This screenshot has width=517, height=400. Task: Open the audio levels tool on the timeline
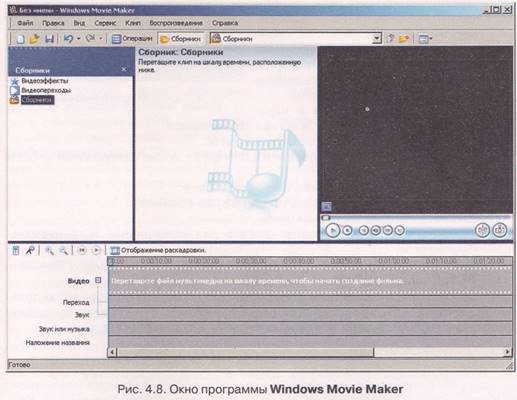click(x=16, y=250)
